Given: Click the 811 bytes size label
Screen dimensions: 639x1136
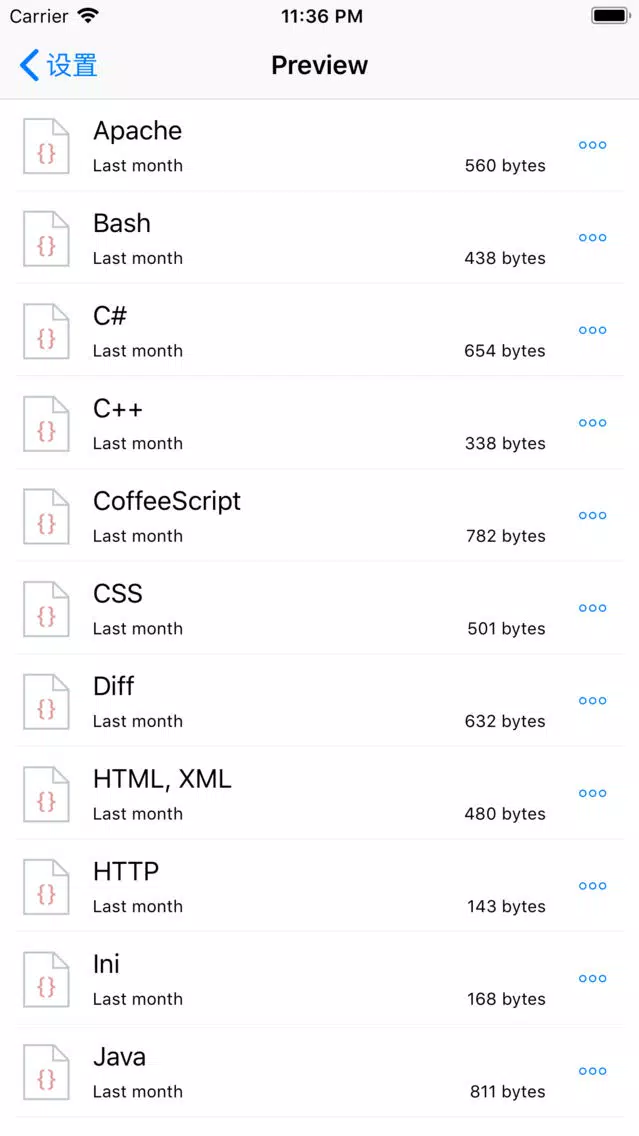Looking at the screenshot, I should pos(508,1092).
